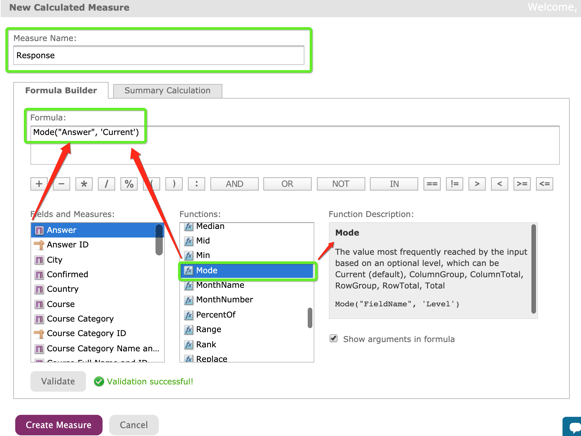Click the Validate button
The height and width of the screenshot is (436, 581).
58,381
